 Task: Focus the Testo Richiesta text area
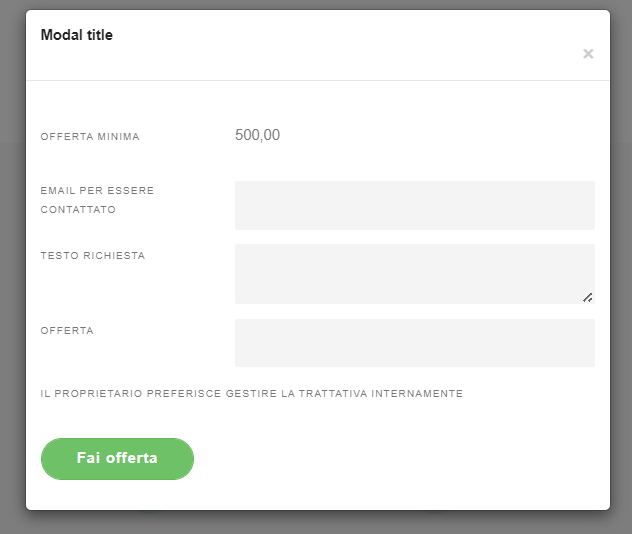click(x=415, y=274)
